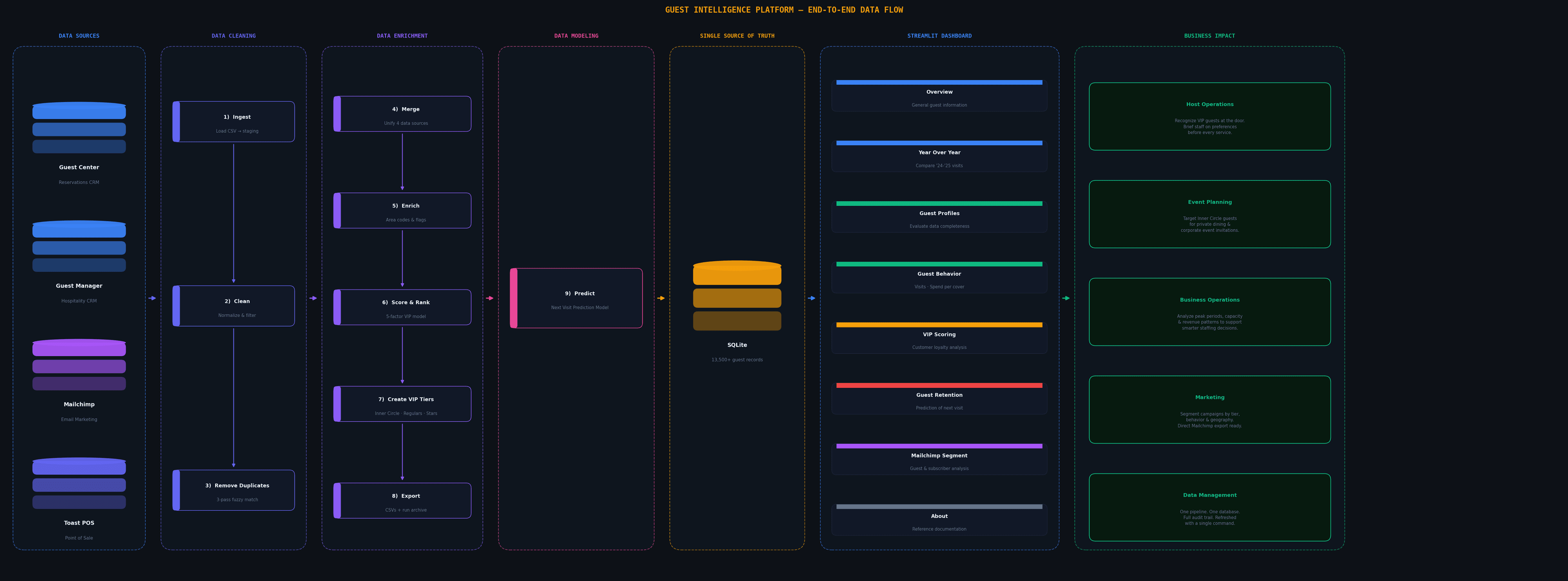Select the 2) Clean step box
The width and height of the screenshot is (1568, 581).
pos(234,306)
